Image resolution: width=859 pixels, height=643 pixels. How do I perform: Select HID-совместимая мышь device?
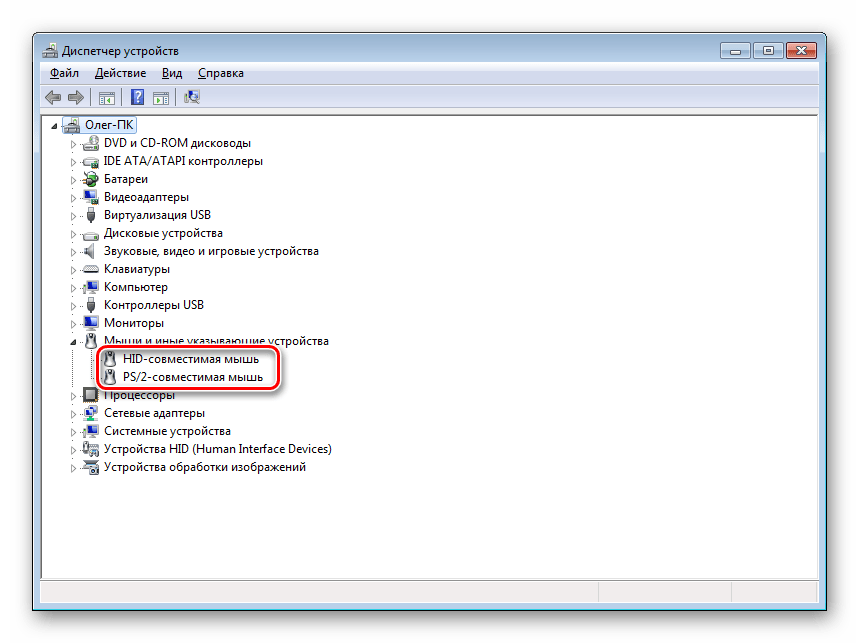(191, 359)
